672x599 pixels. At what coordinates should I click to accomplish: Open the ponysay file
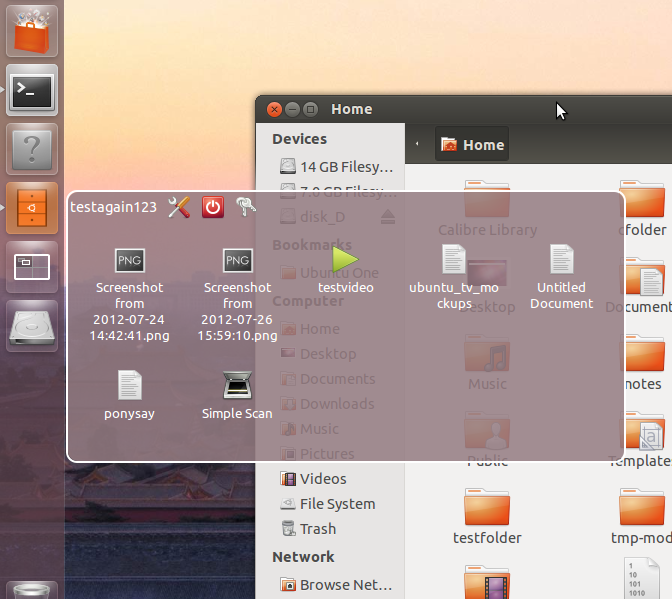[x=129, y=395]
